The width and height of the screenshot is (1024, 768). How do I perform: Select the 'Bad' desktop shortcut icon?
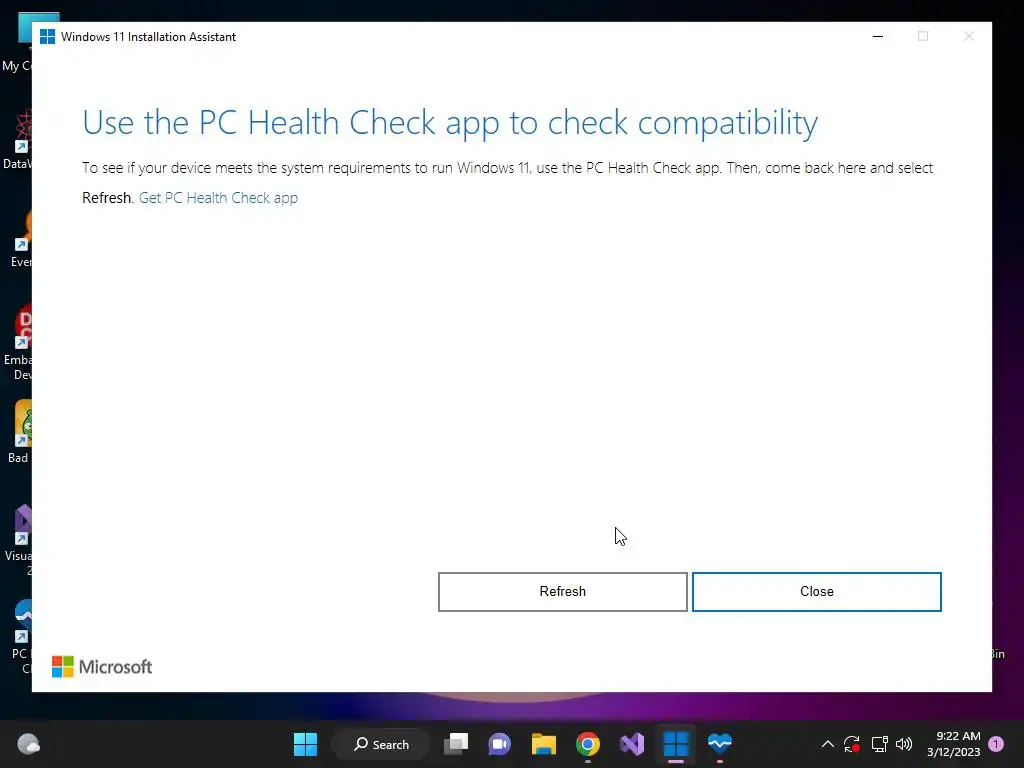[x=21, y=431]
